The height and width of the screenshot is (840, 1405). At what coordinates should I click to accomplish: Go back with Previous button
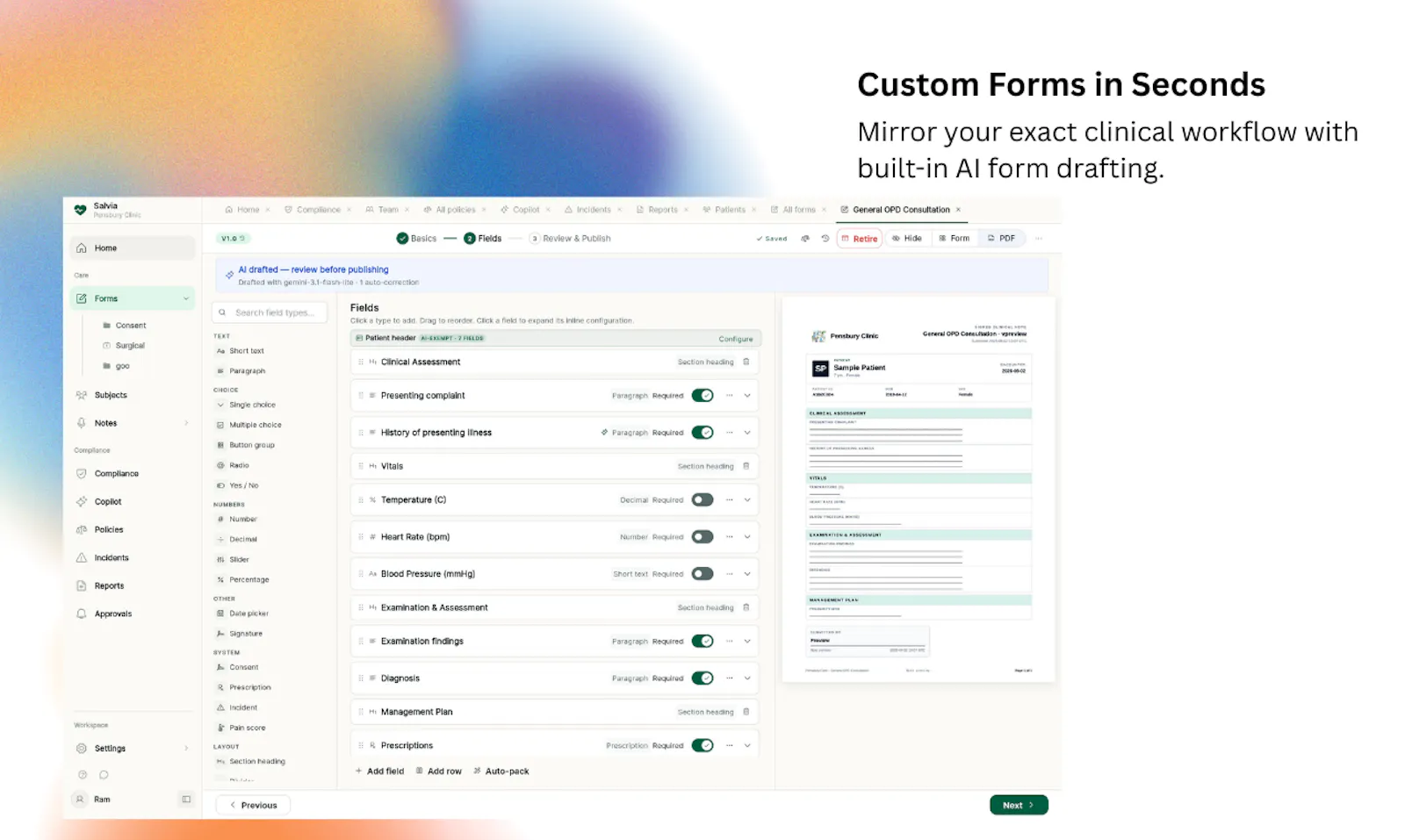coord(253,806)
